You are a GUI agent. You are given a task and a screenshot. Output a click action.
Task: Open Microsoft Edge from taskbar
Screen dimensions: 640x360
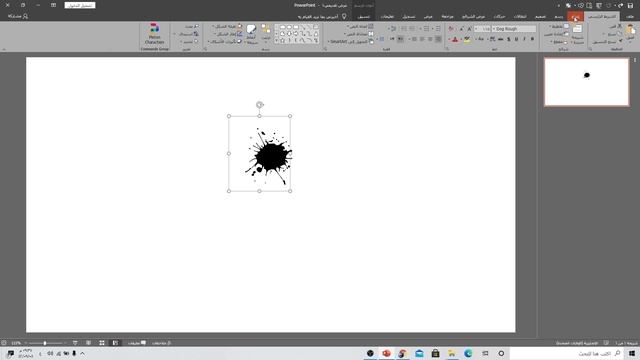468,353
